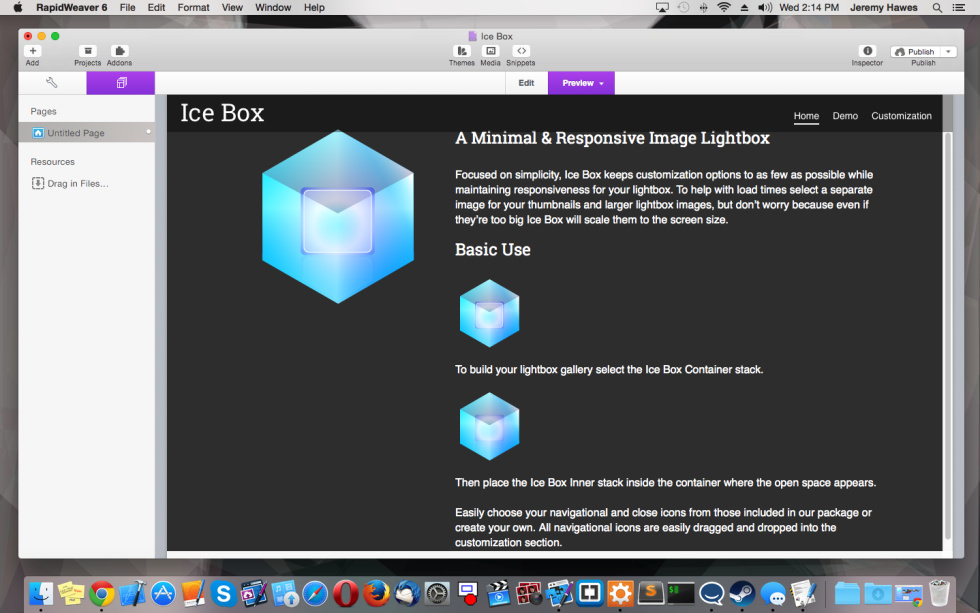Open Google Chrome from the dock
The image size is (980, 613).
click(x=102, y=594)
